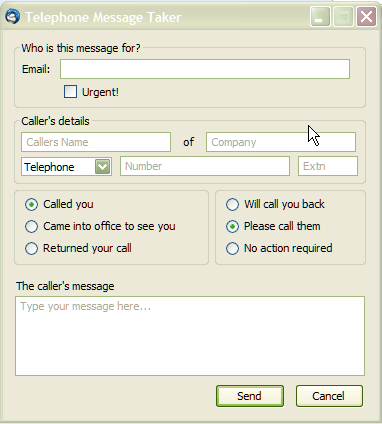Viewport: 382px width, 424px height.
Task: Click the Thunderbird icon in title bar
Action: pyautogui.click(x=13, y=17)
